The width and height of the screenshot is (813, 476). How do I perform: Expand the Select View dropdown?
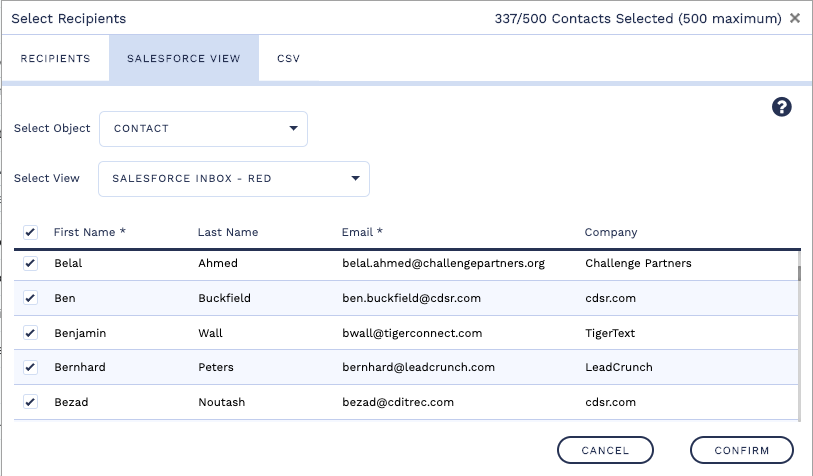pyautogui.click(x=234, y=179)
